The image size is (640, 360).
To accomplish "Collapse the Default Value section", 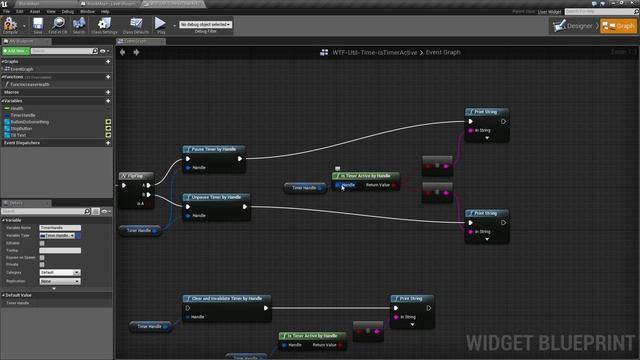I will click(4, 295).
